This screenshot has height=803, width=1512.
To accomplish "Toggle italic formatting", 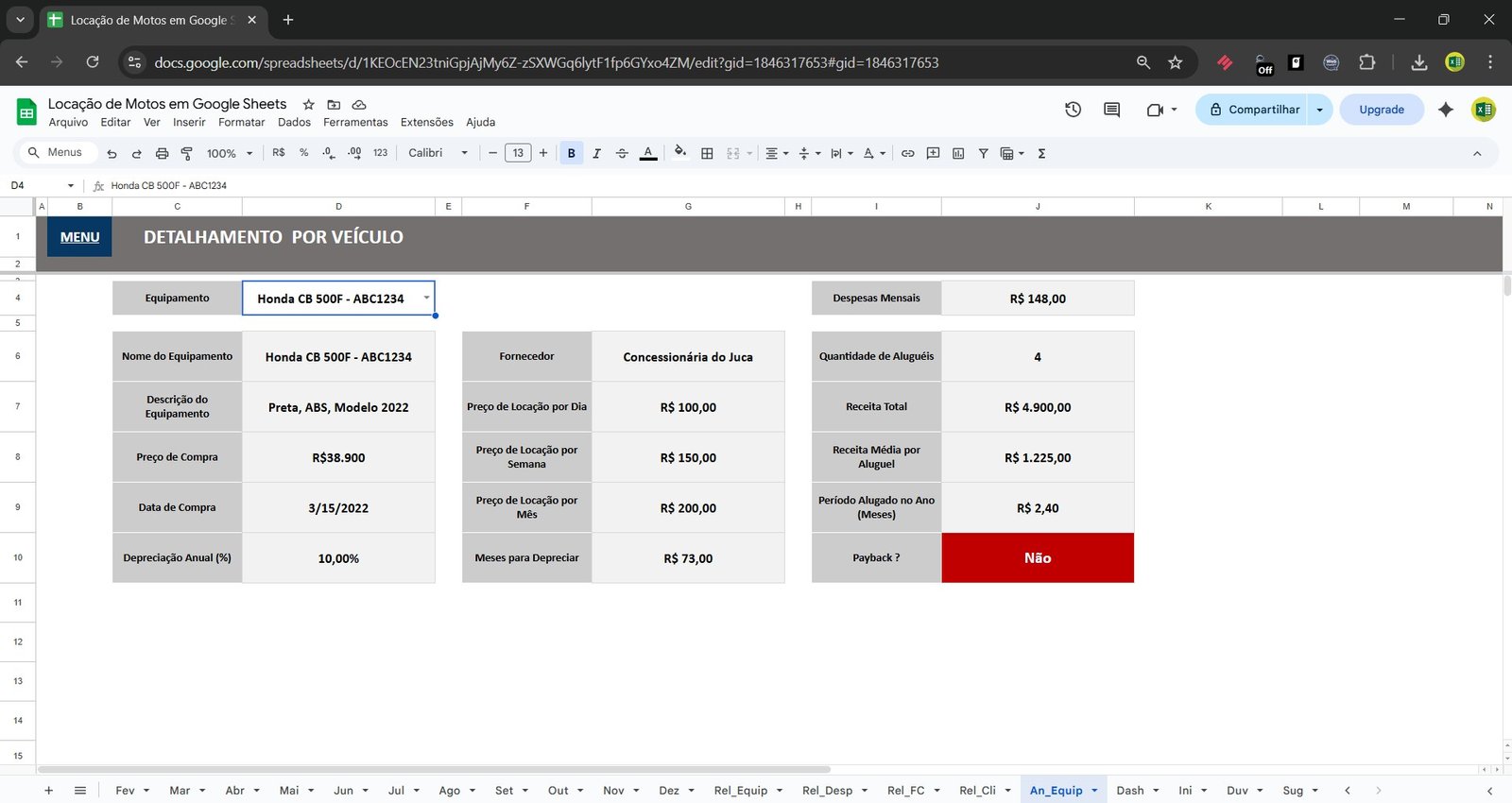I will point(596,153).
